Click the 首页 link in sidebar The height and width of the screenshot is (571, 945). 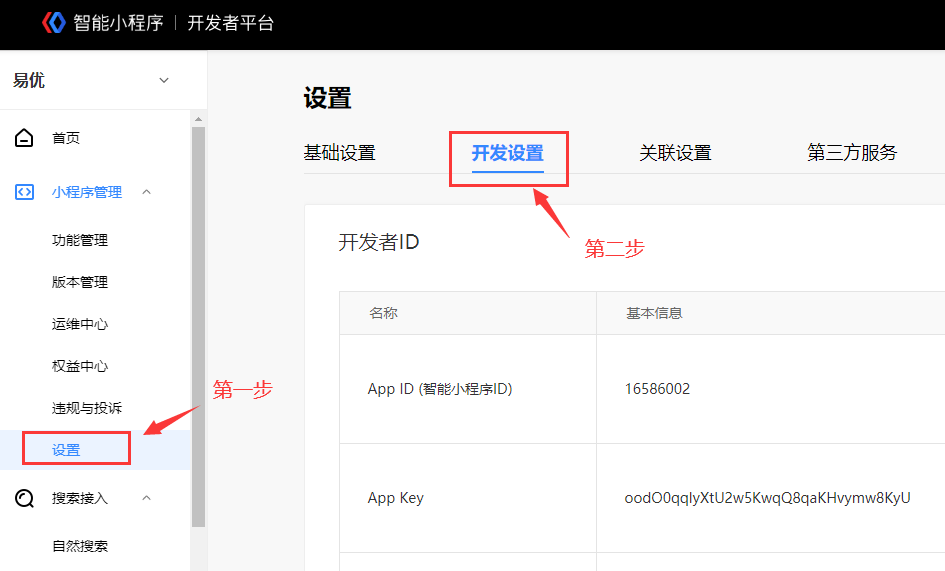click(66, 138)
